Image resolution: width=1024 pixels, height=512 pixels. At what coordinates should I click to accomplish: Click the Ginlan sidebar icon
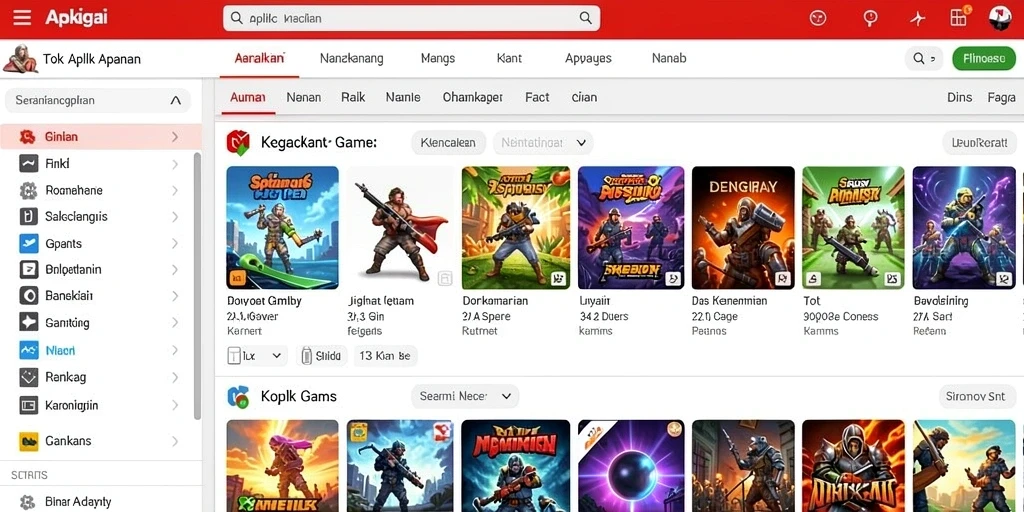(x=27, y=136)
